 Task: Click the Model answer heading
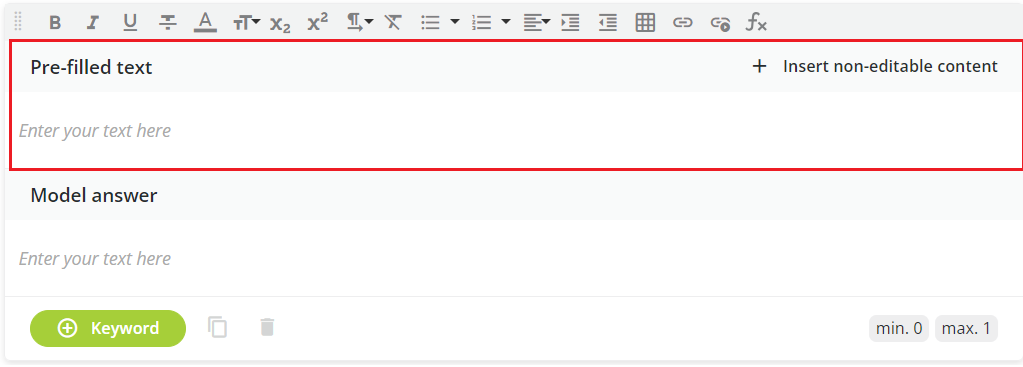pyautogui.click(x=94, y=195)
